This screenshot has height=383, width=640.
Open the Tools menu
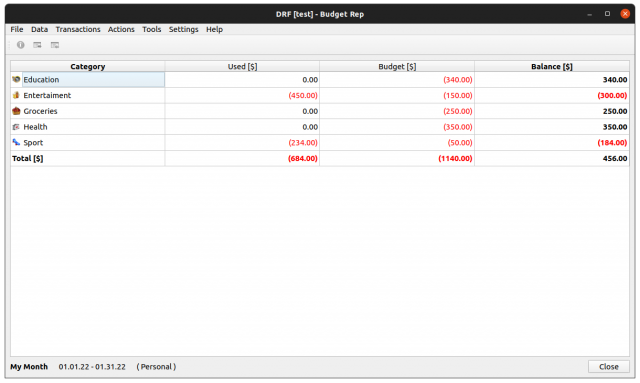click(x=151, y=29)
